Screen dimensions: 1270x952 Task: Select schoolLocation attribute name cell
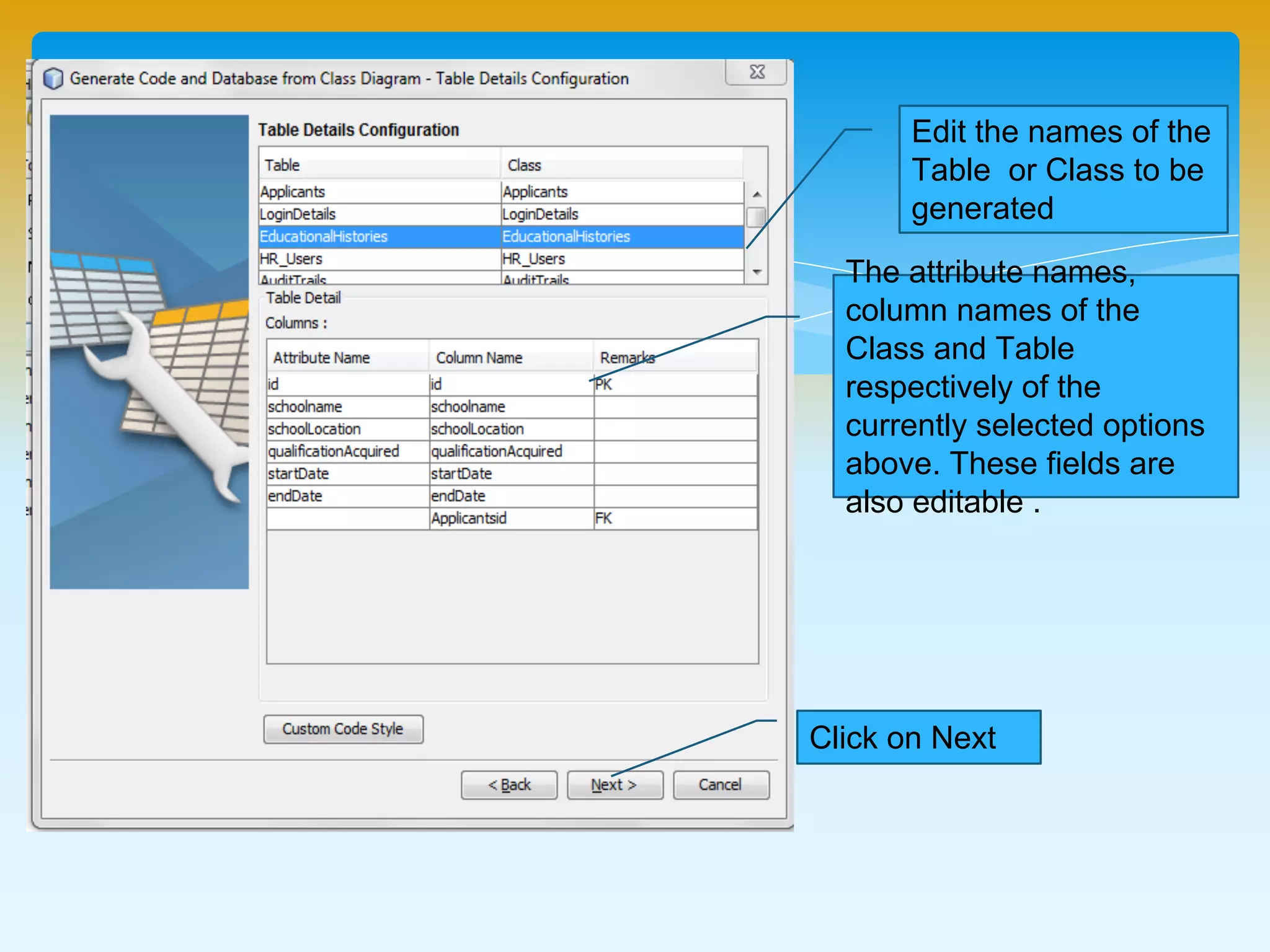coord(348,429)
